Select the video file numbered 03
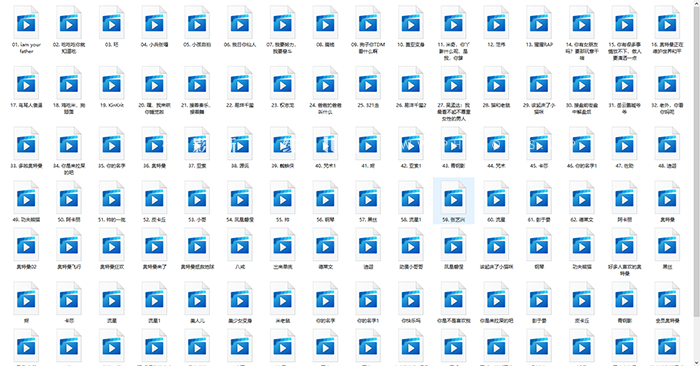 pyautogui.click(x=112, y=26)
